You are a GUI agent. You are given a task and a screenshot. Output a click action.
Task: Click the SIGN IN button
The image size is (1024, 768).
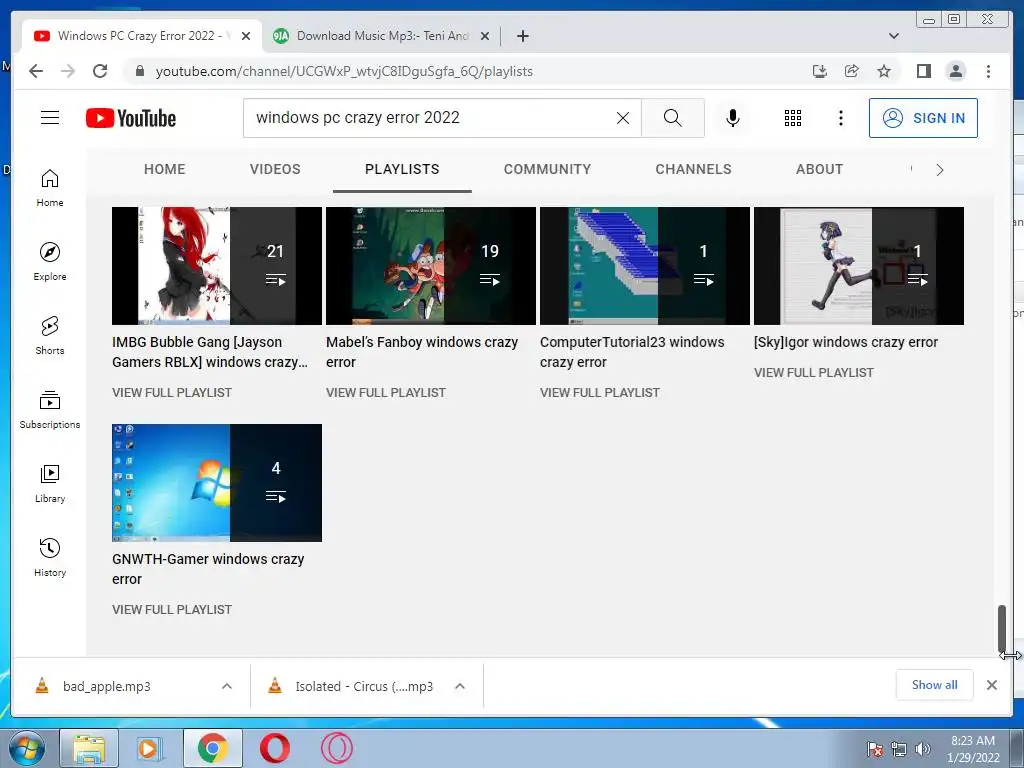pyautogui.click(x=923, y=118)
